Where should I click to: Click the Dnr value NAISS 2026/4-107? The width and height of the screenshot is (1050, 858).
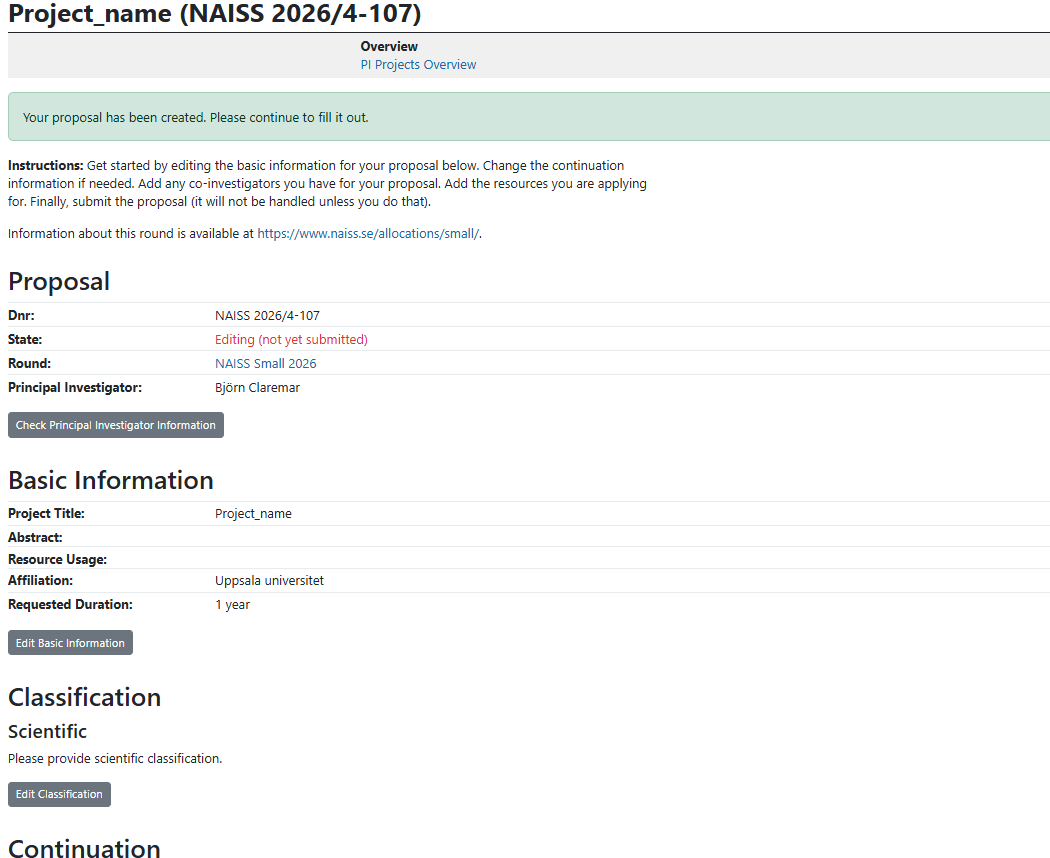(267, 315)
